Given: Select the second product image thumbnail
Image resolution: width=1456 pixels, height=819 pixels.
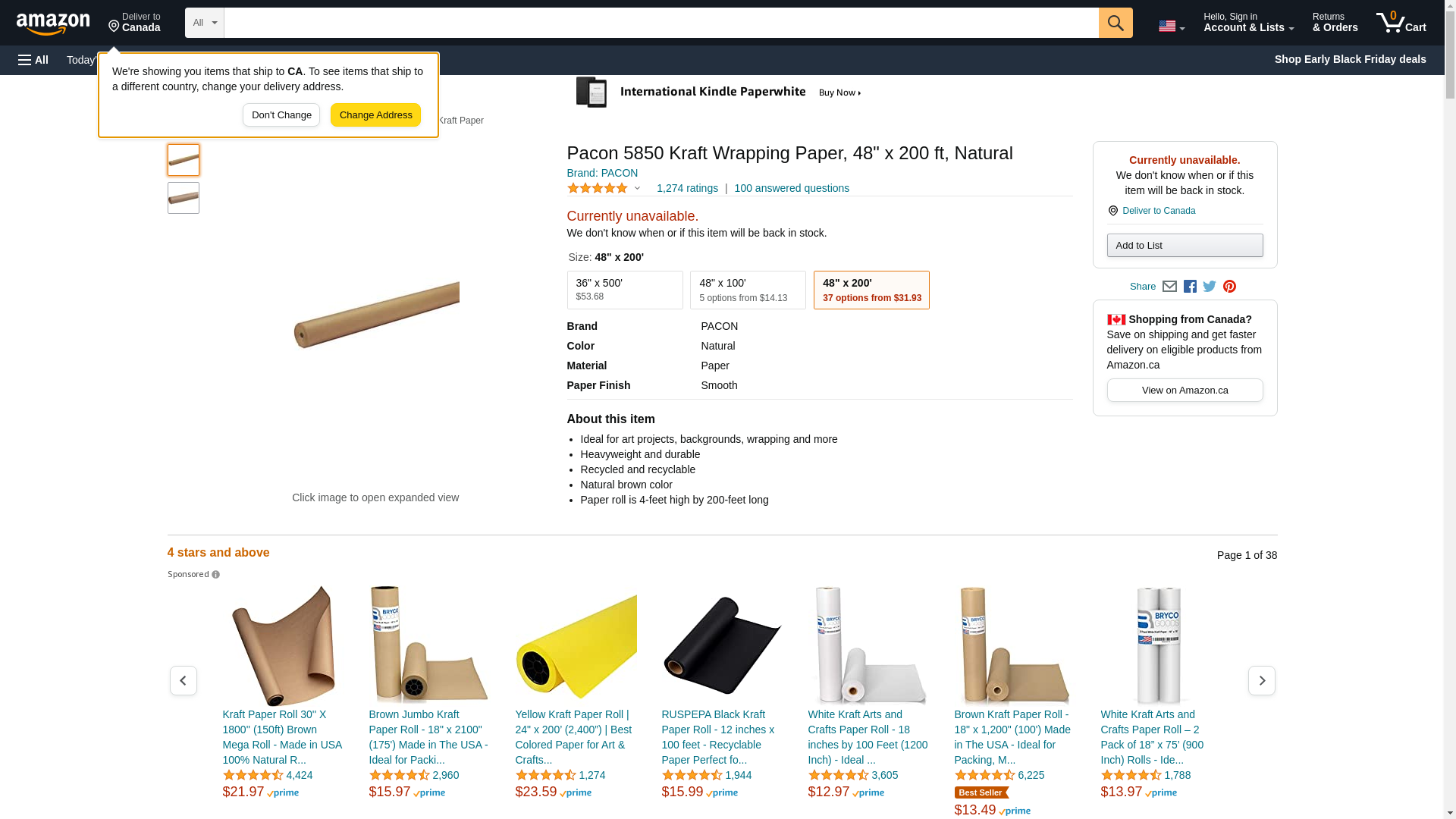Looking at the screenshot, I should 184,198.
